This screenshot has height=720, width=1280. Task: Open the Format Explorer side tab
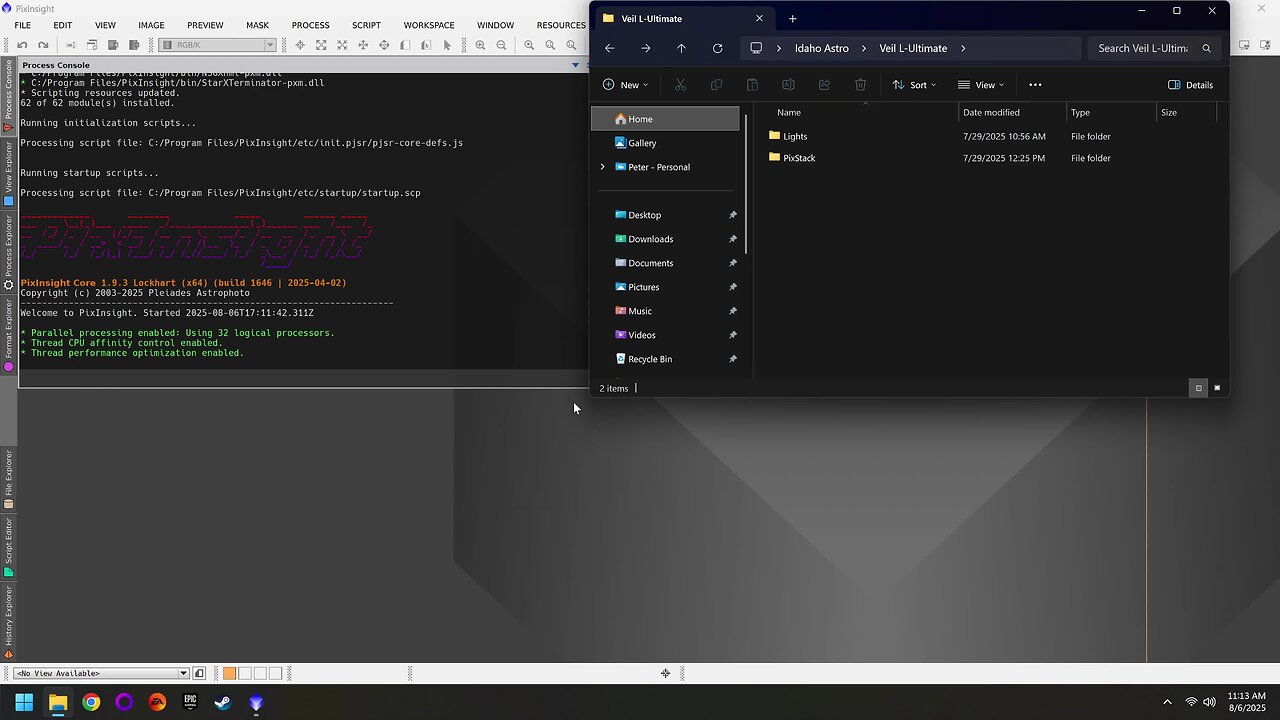click(x=9, y=335)
